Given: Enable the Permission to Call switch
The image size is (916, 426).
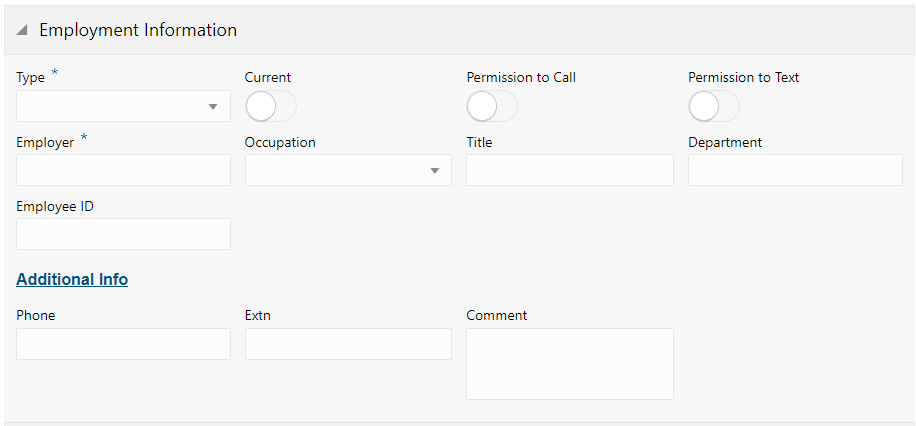Looking at the screenshot, I should coord(491,106).
